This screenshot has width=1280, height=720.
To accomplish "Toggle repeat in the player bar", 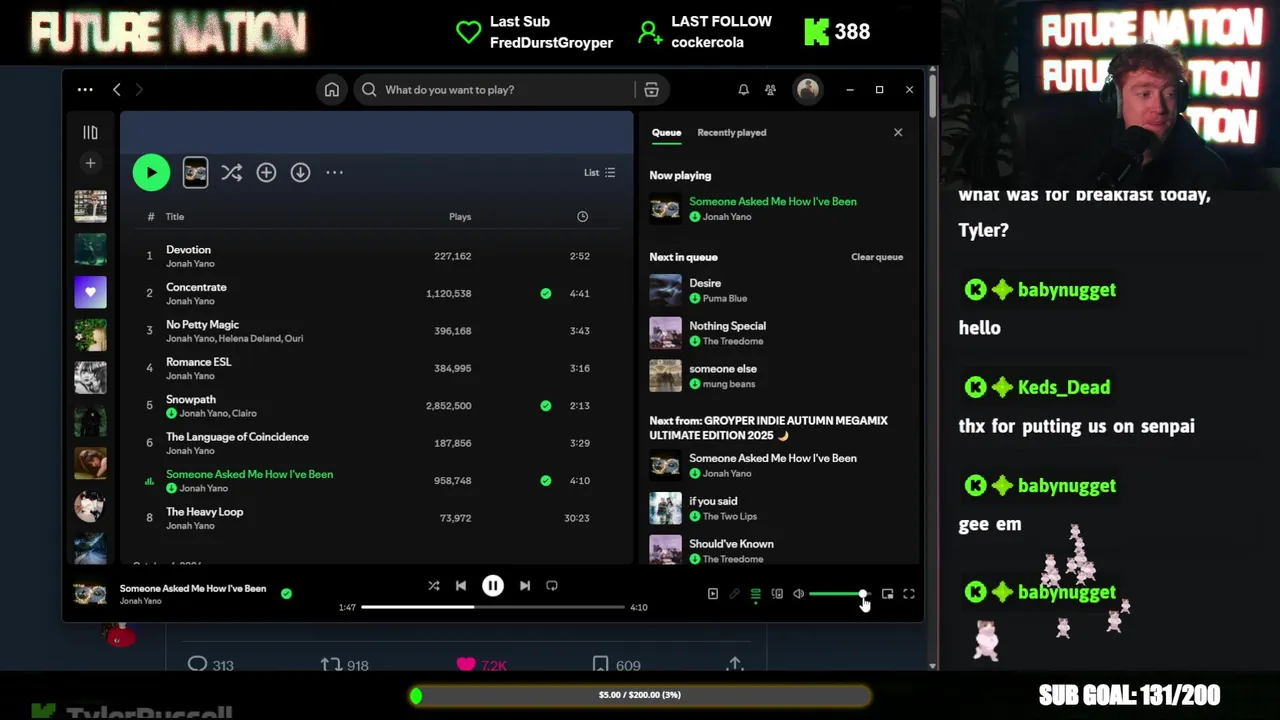I will point(552,586).
